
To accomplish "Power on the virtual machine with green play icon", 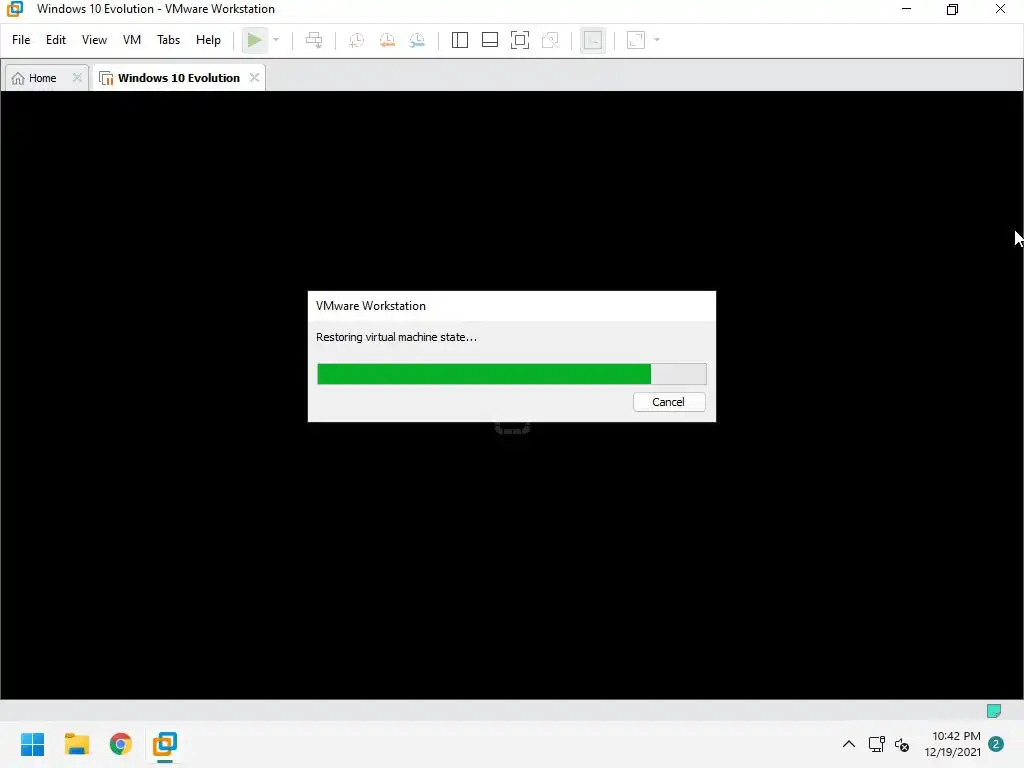I will pos(255,40).
